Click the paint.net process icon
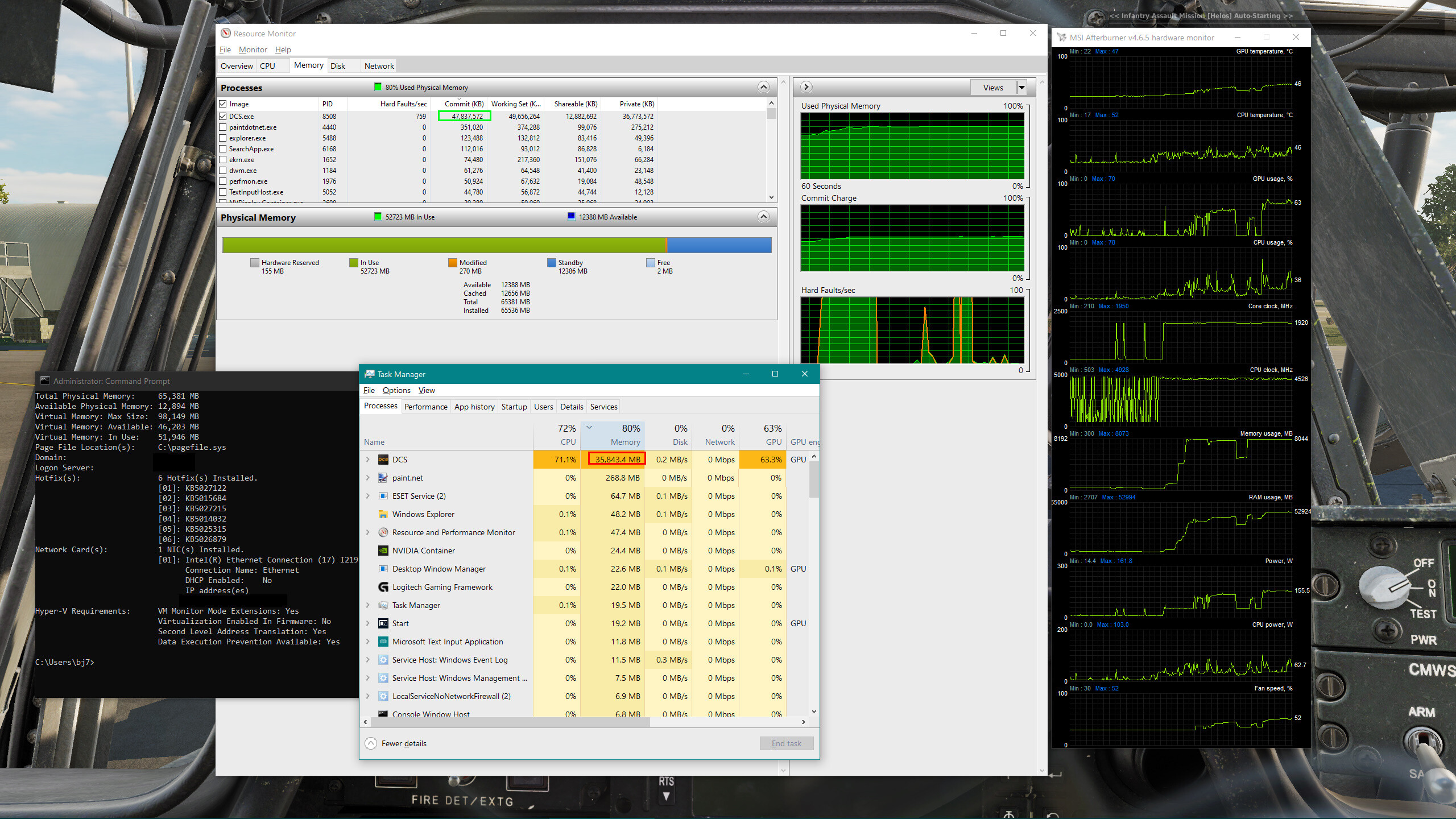Image resolution: width=1456 pixels, height=819 pixels. point(383,478)
